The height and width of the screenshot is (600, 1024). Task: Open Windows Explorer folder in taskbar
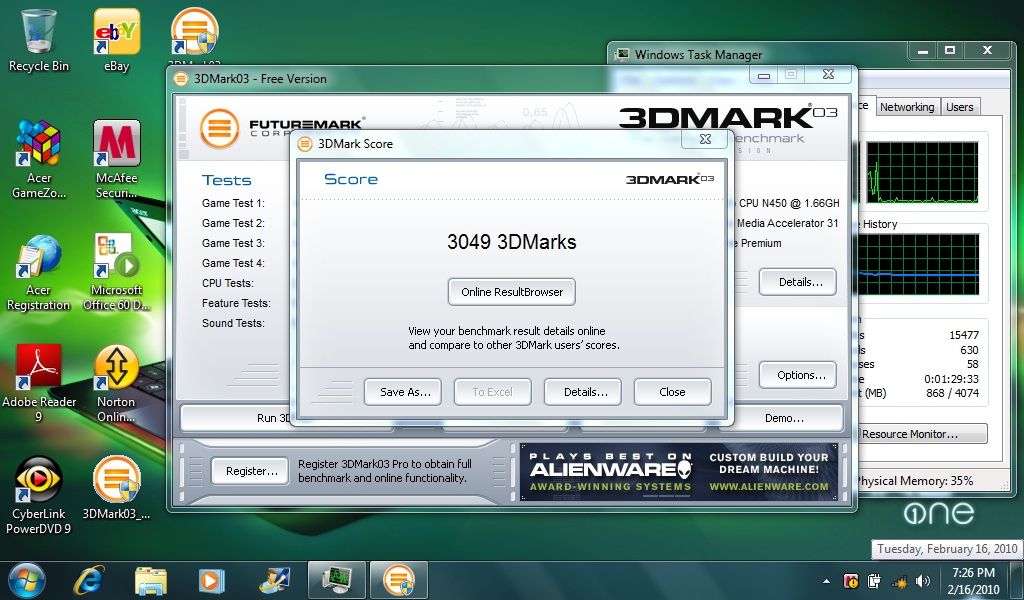[150, 580]
